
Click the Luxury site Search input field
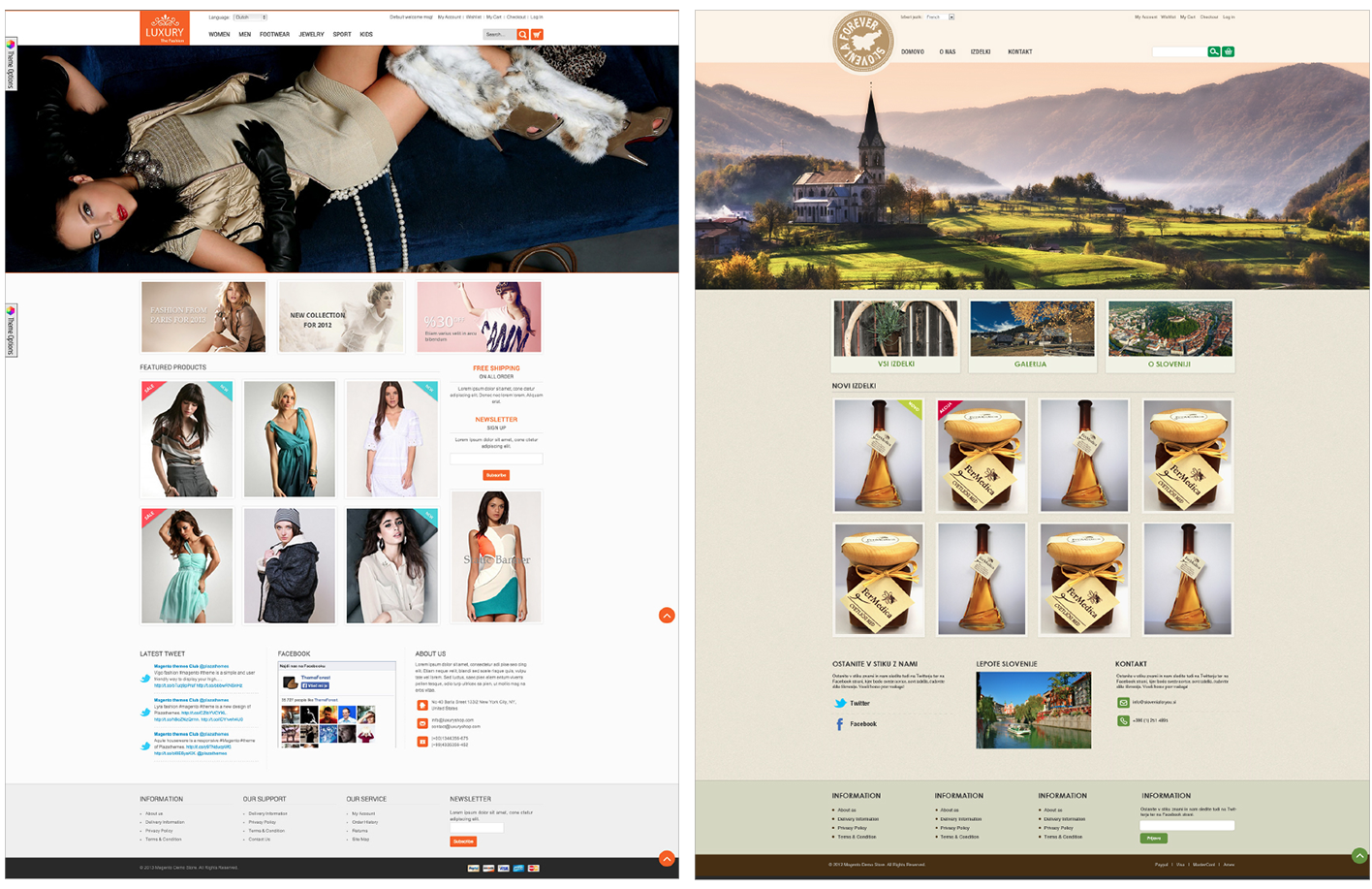pyautogui.click(x=498, y=35)
